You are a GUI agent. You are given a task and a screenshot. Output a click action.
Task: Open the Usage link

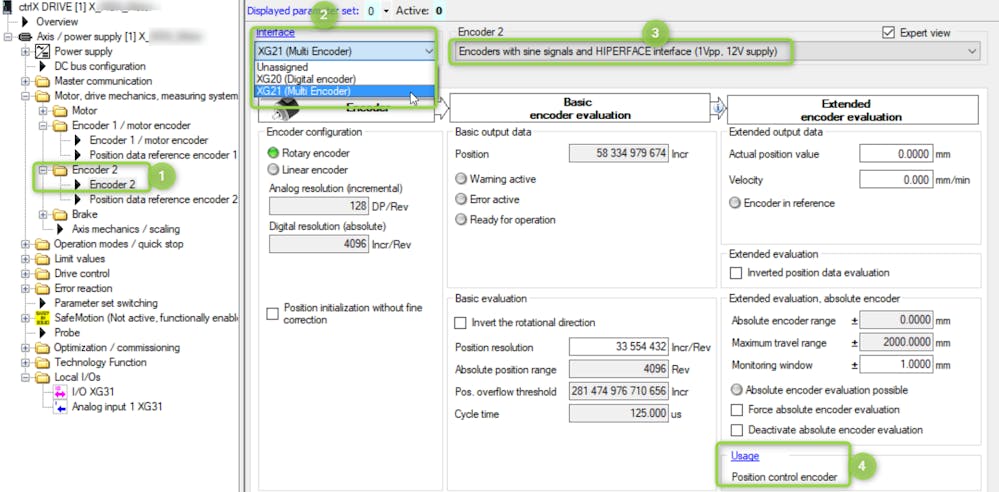[x=745, y=456]
